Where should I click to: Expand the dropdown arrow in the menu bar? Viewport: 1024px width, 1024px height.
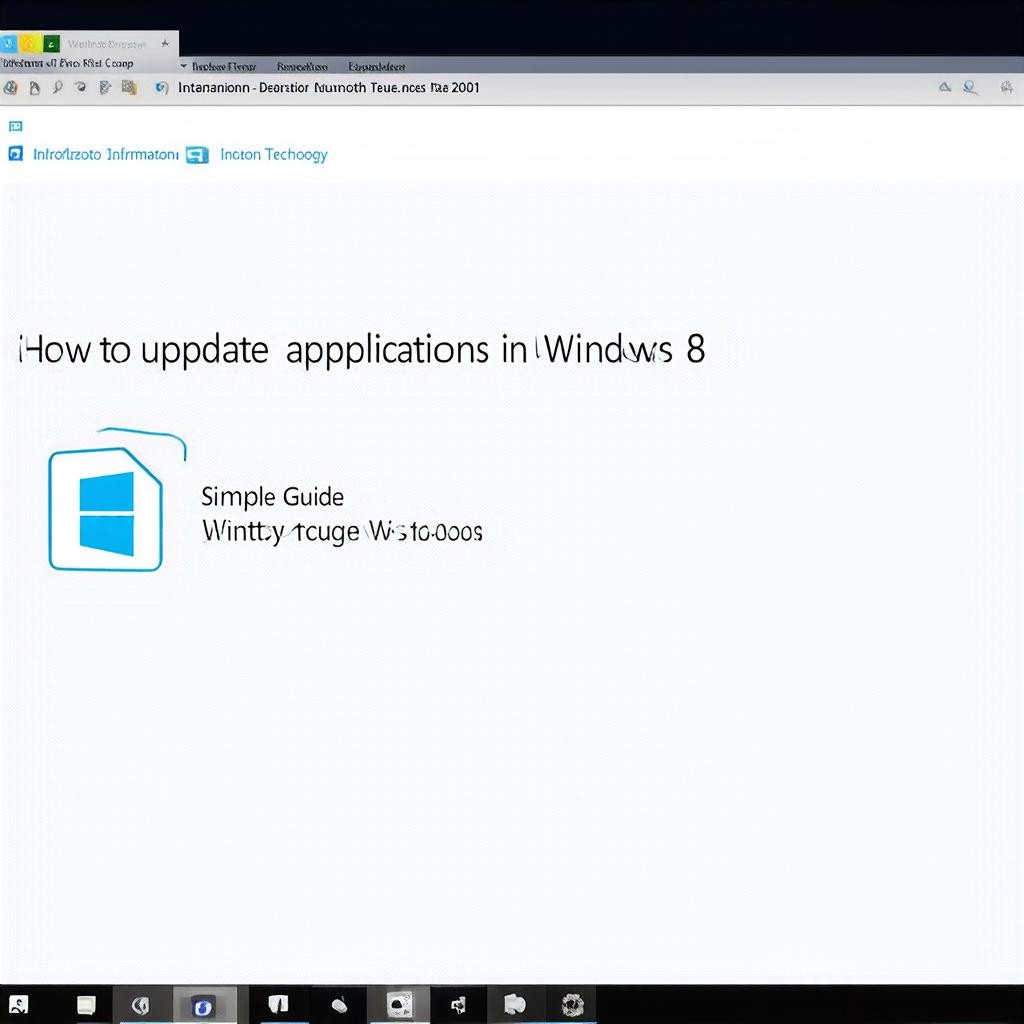coord(183,66)
